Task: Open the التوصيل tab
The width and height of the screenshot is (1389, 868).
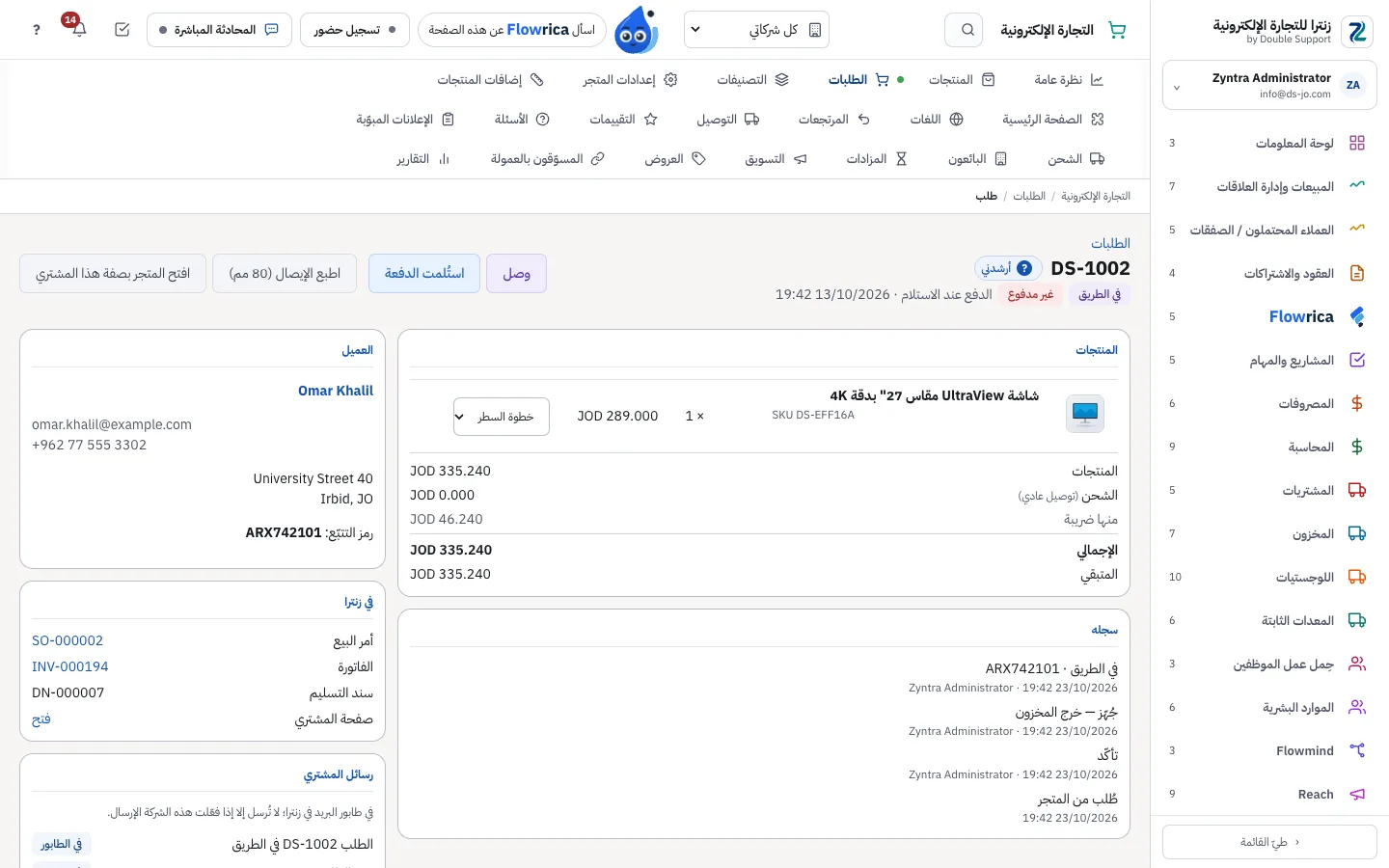Action: coord(728,120)
